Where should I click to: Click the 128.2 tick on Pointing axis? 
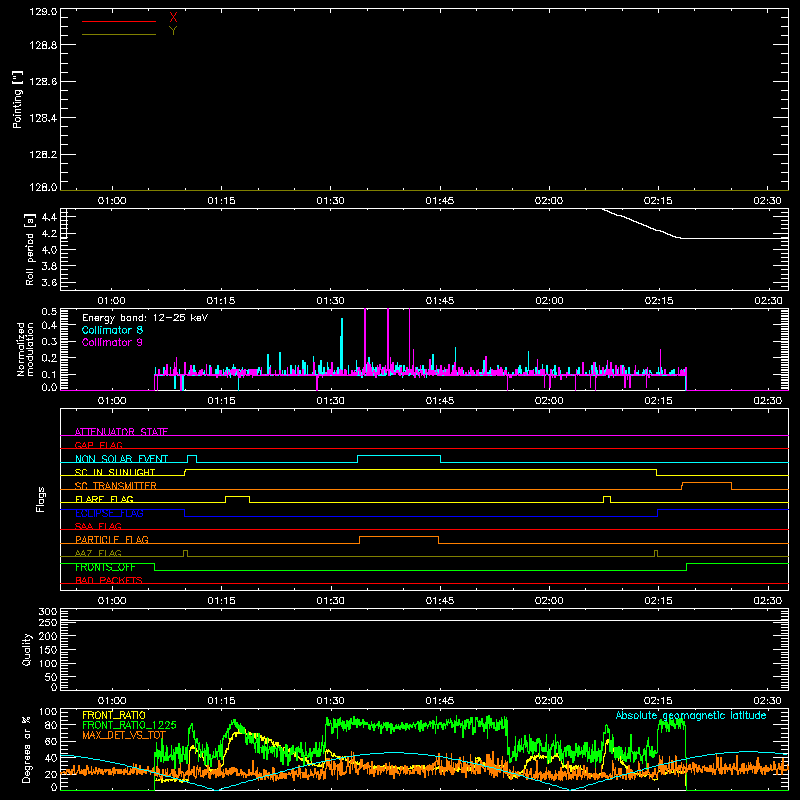click(43, 154)
